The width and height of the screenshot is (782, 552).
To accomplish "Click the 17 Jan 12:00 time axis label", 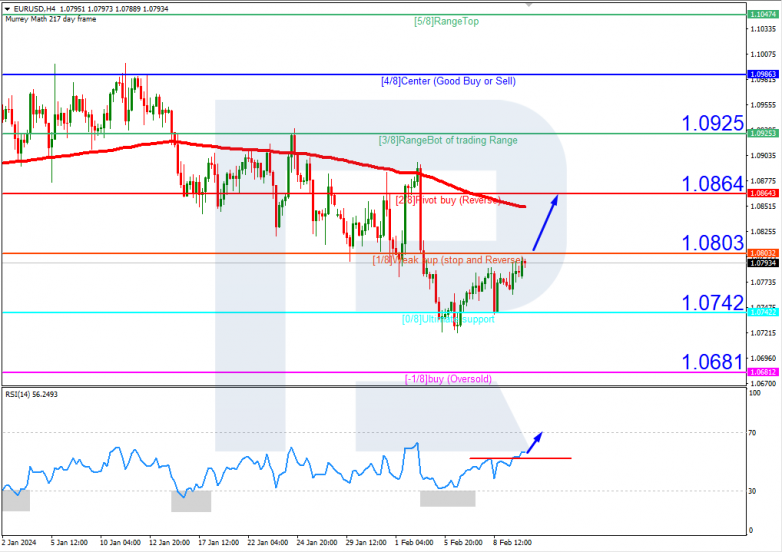I will coord(218,543).
